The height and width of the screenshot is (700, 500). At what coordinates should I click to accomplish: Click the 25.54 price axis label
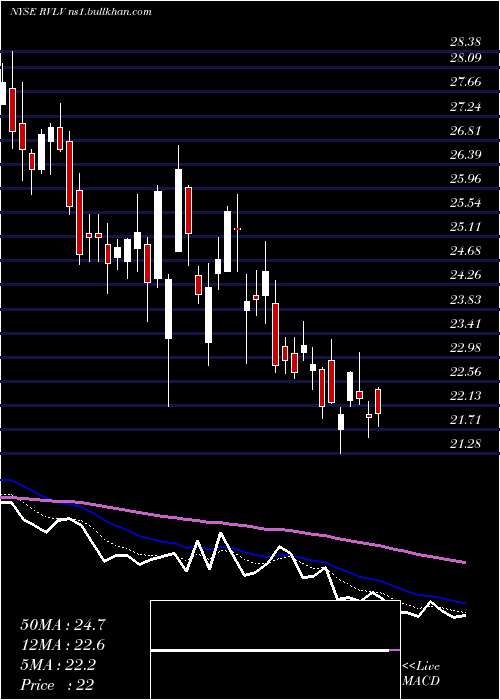(x=466, y=203)
